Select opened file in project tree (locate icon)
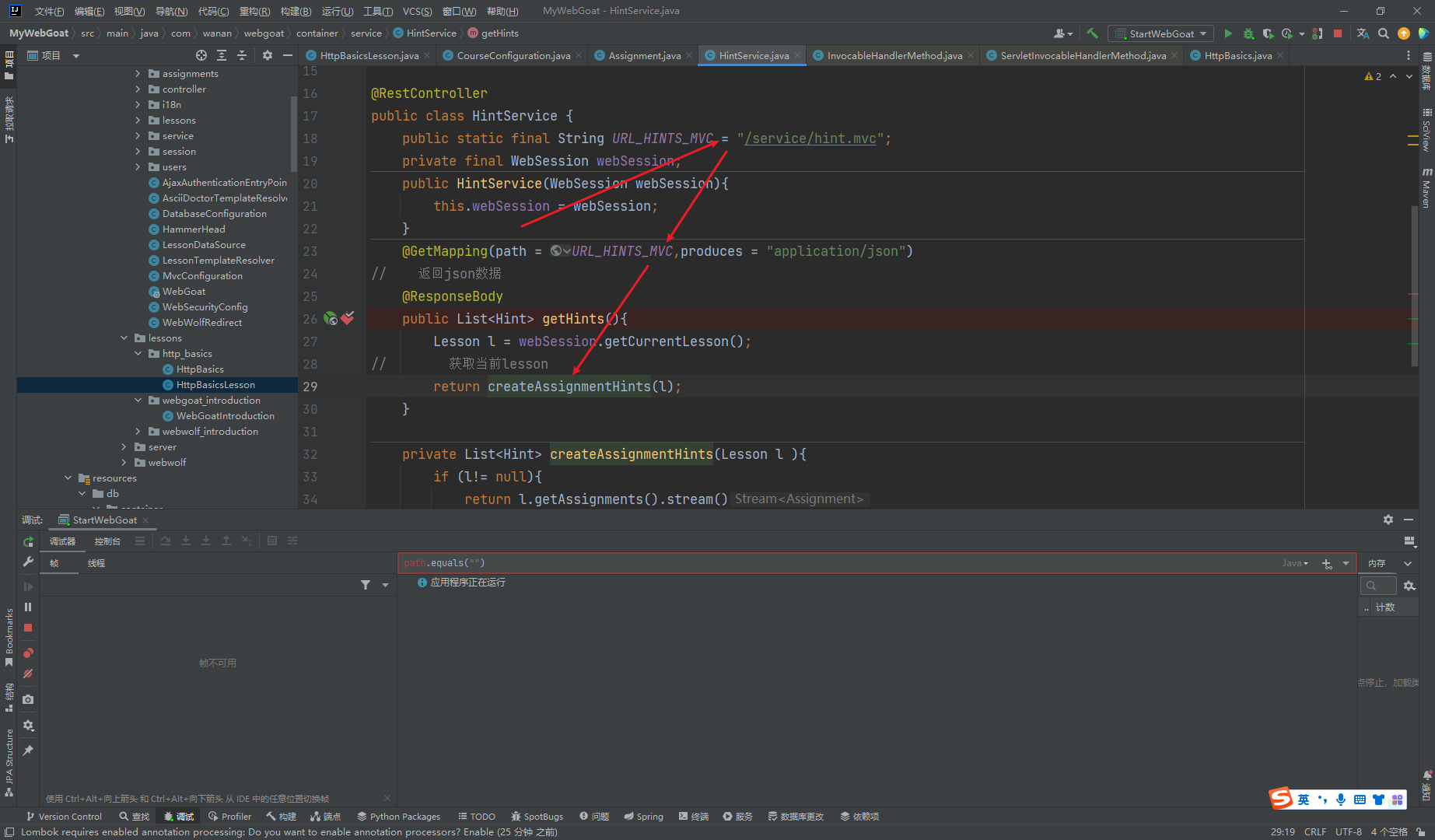1435x840 pixels. pos(201,55)
